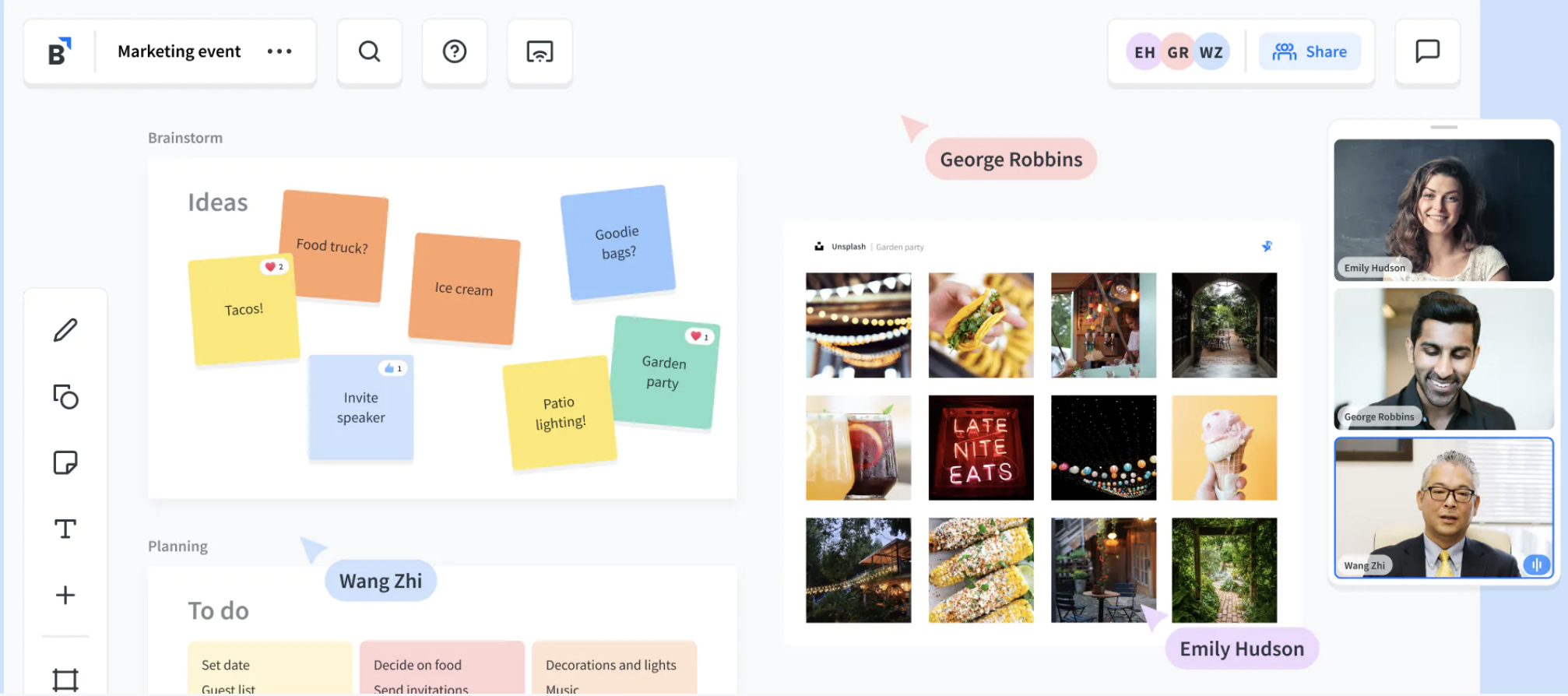Select the pen drawing tool

click(x=65, y=330)
